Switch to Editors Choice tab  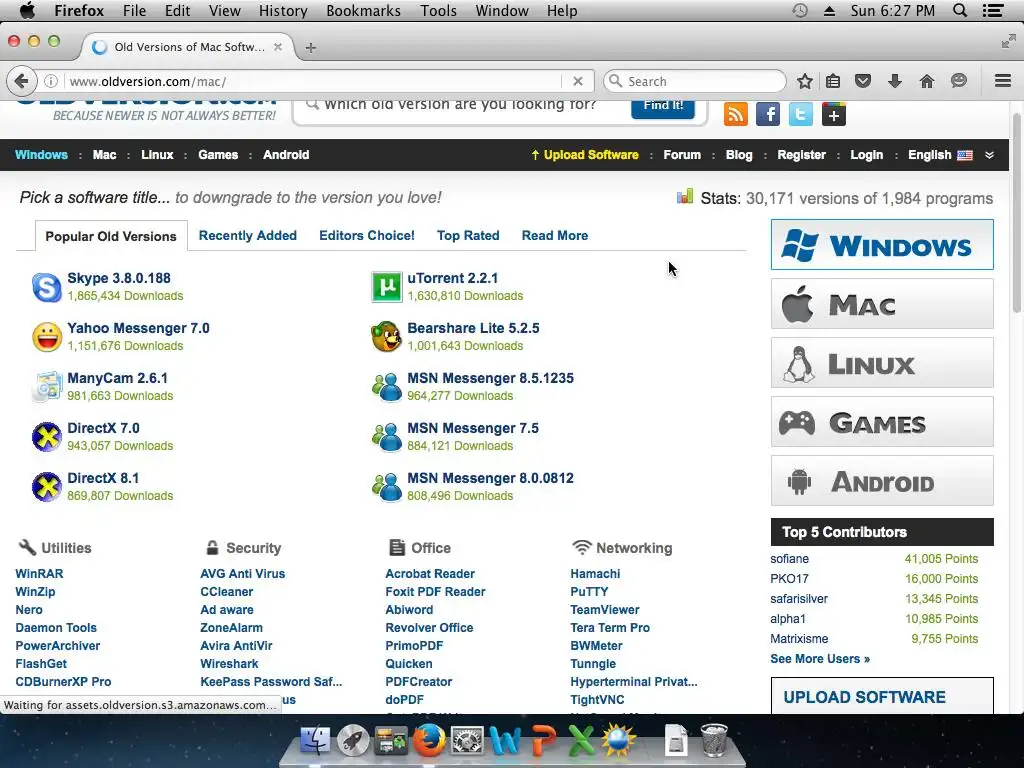coord(366,235)
